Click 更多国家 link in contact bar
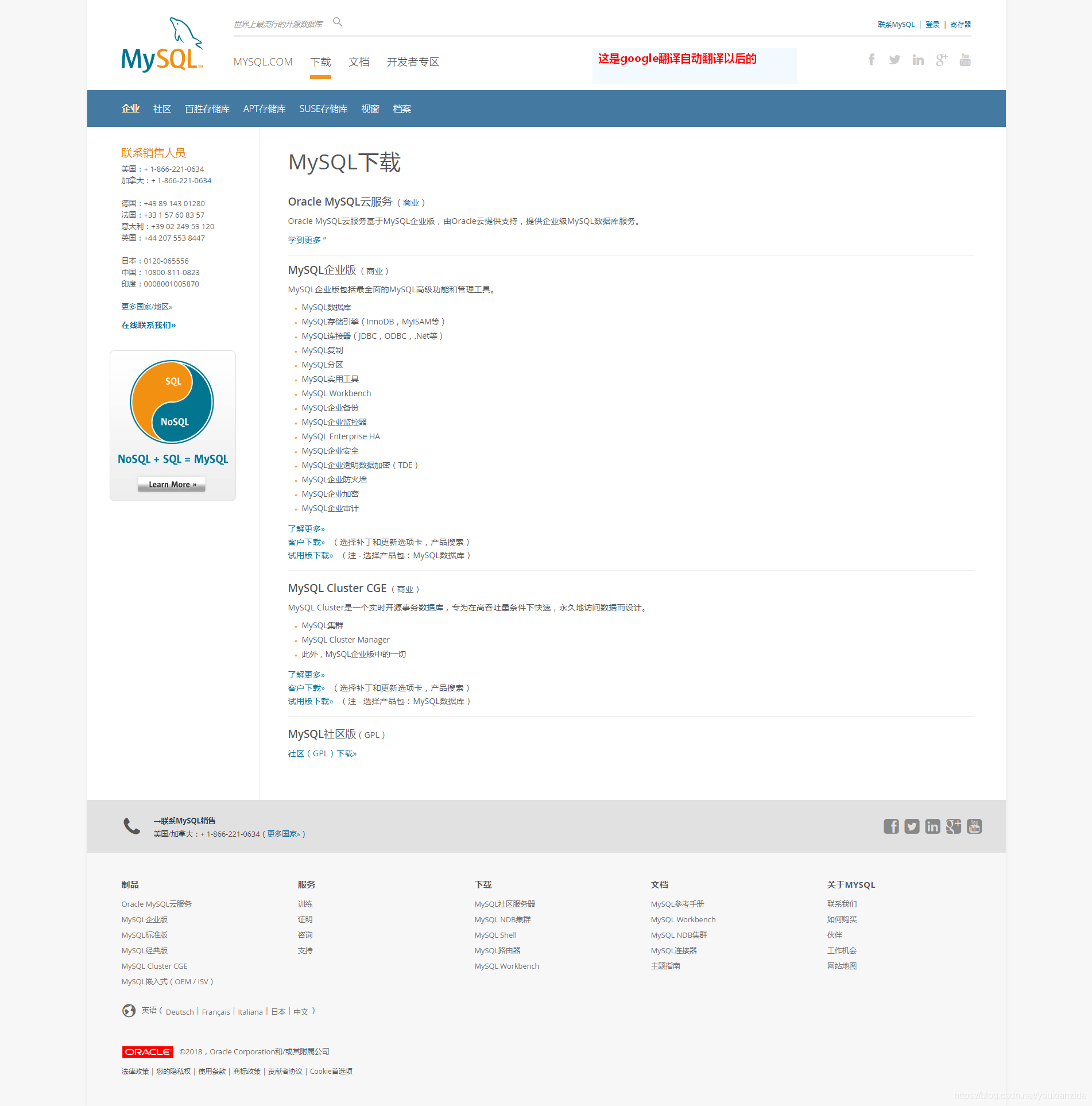Screen dimensions: 1092x1106 (284, 834)
